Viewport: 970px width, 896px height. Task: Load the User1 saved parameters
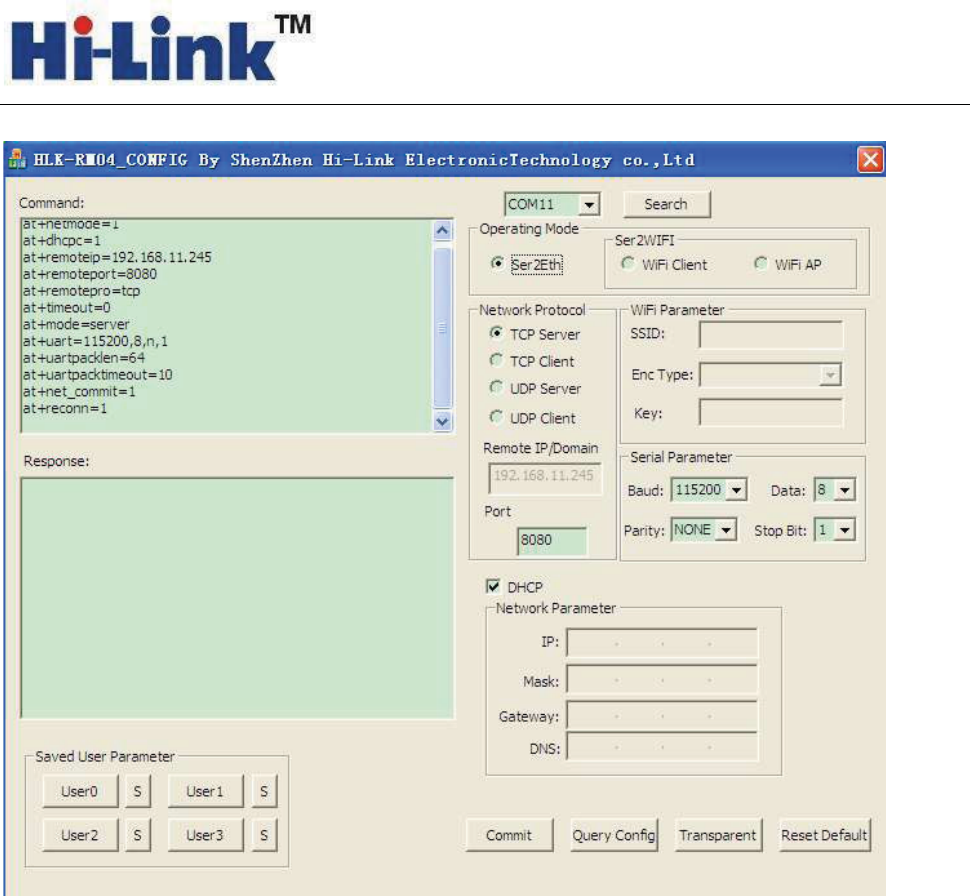coord(205,791)
